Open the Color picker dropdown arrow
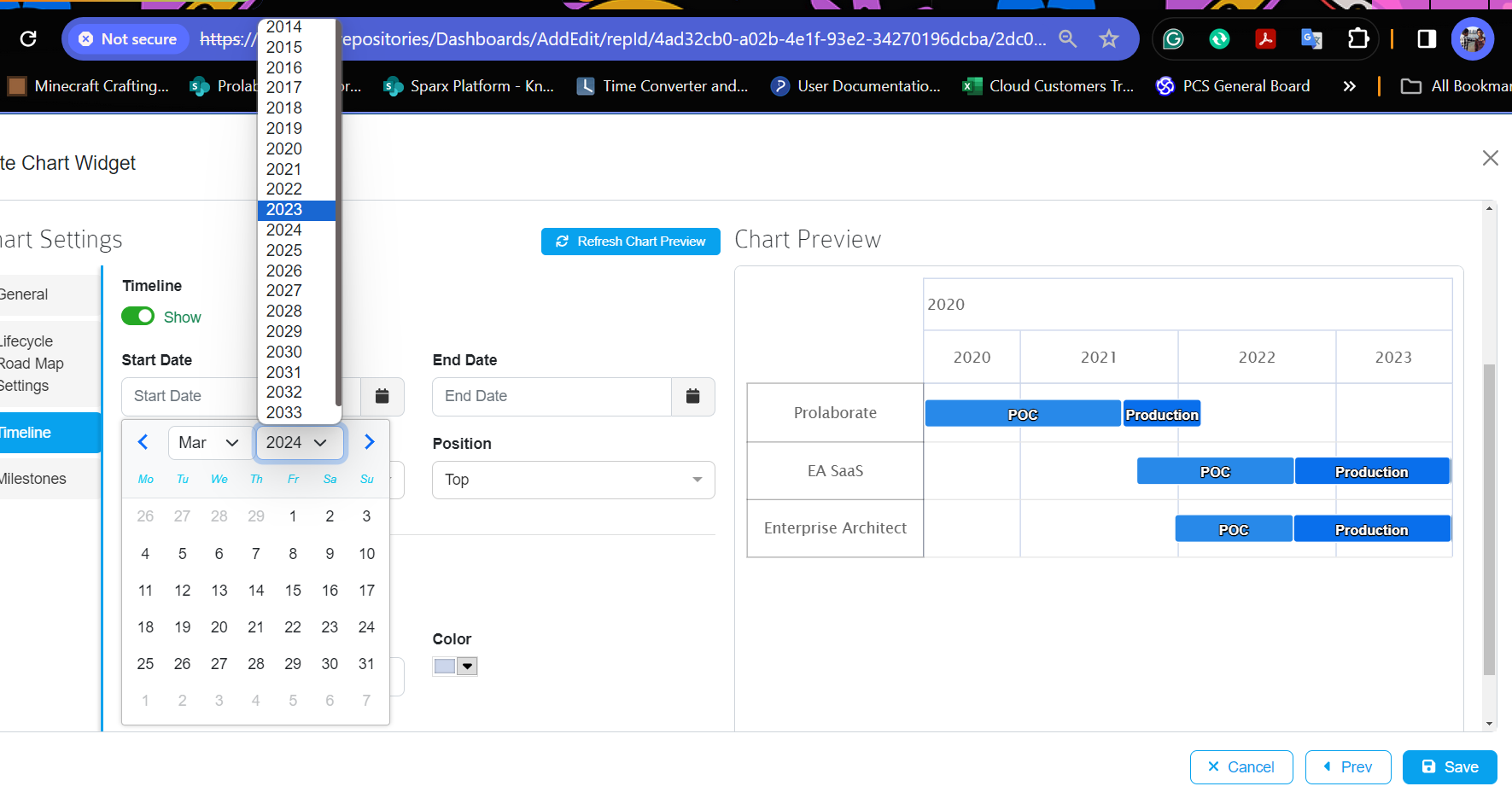This screenshot has height=798, width=1512. [467, 667]
